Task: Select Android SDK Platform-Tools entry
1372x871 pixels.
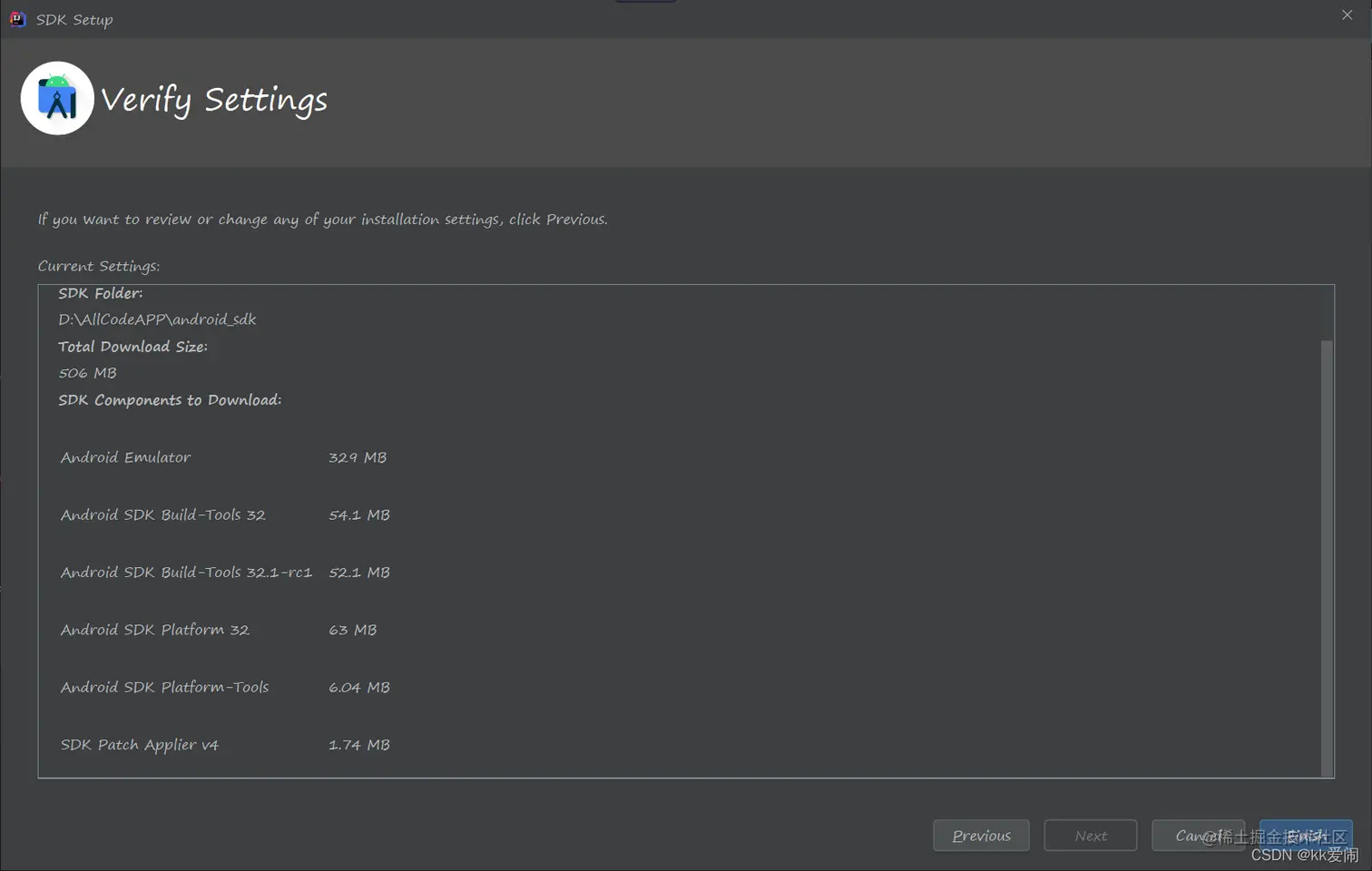Action: pos(164,687)
